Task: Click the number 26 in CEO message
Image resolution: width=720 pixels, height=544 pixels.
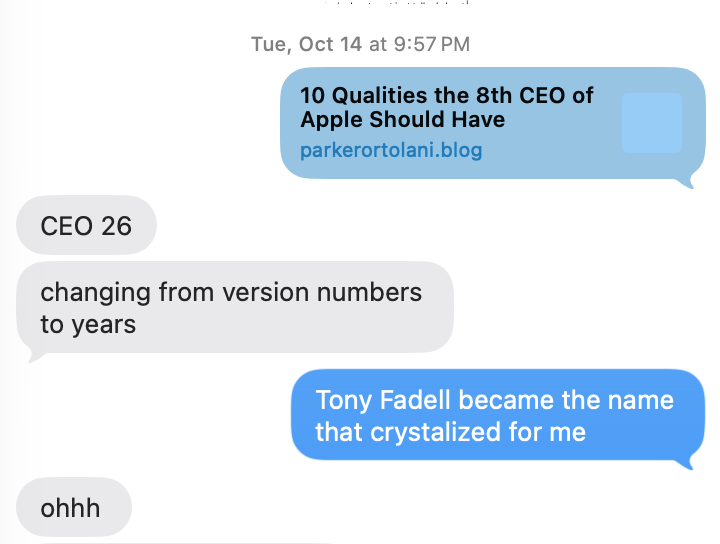Action: [116, 226]
